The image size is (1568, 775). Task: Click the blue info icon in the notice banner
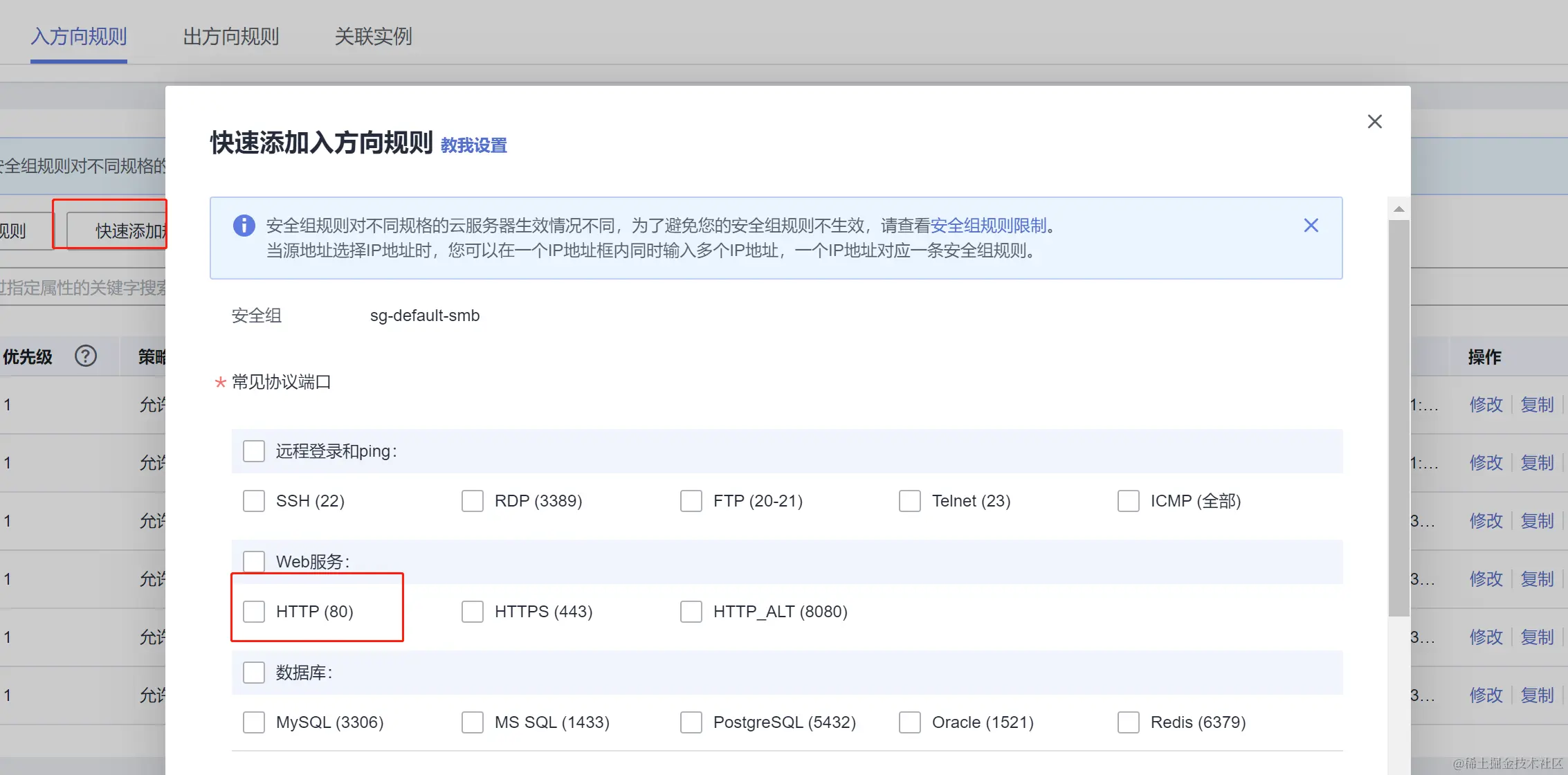243,225
